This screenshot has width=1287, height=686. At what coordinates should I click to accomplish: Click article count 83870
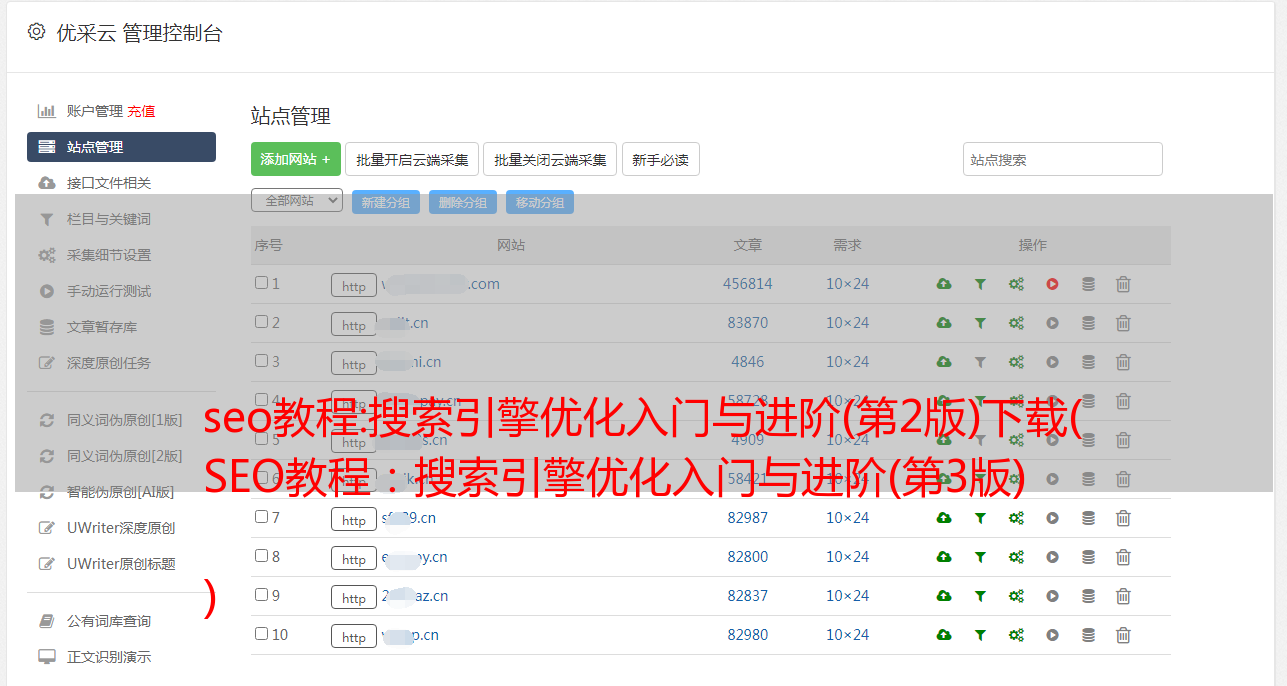click(x=748, y=323)
